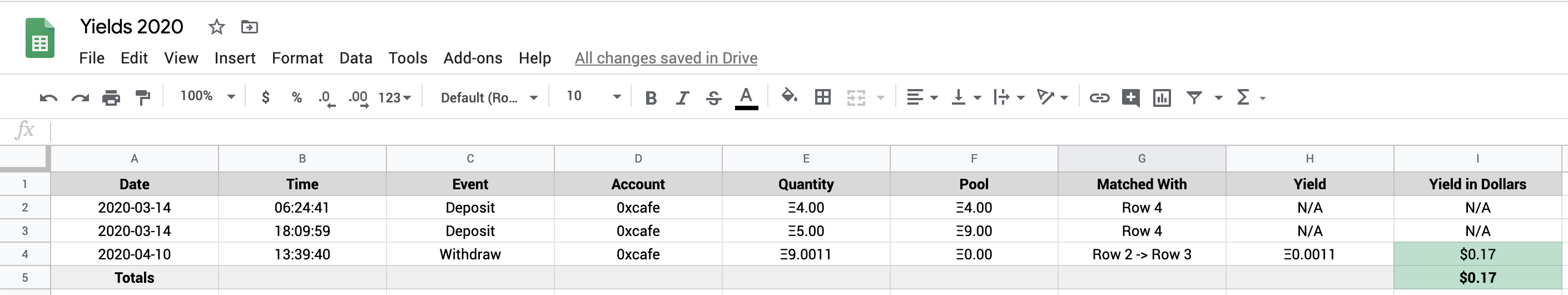Open the cell borders tool
This screenshot has width=1568, height=295.
point(822,97)
